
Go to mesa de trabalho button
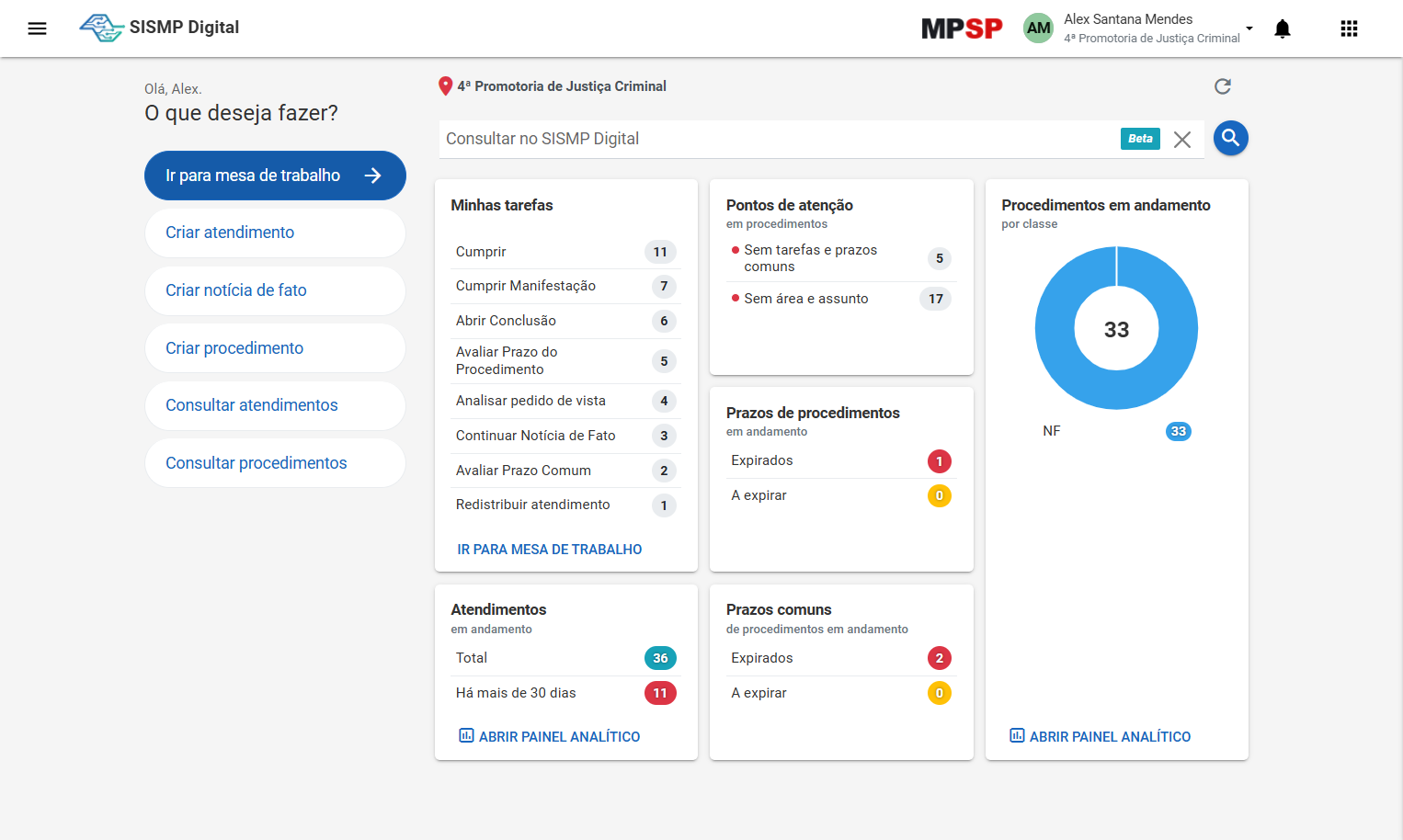click(x=275, y=176)
